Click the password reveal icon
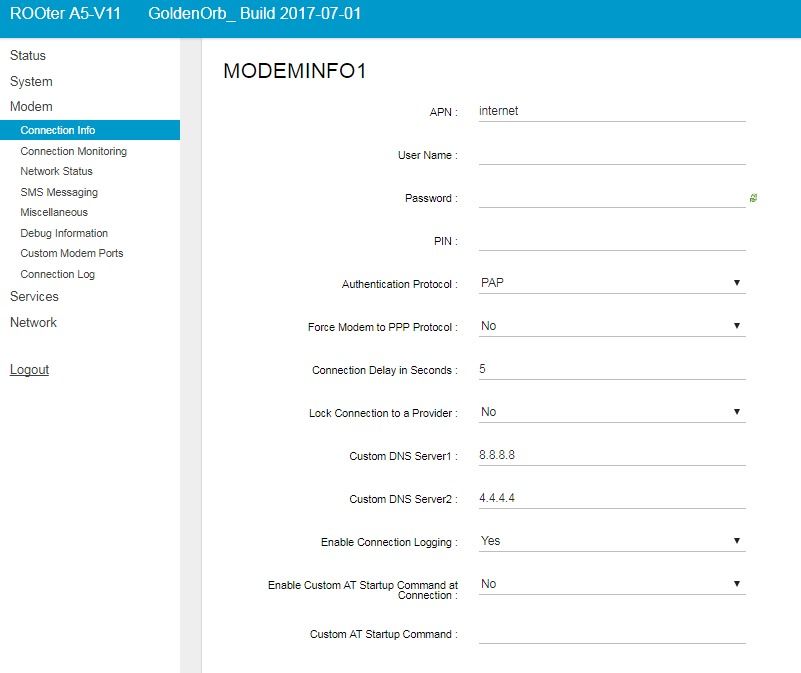 click(x=753, y=198)
